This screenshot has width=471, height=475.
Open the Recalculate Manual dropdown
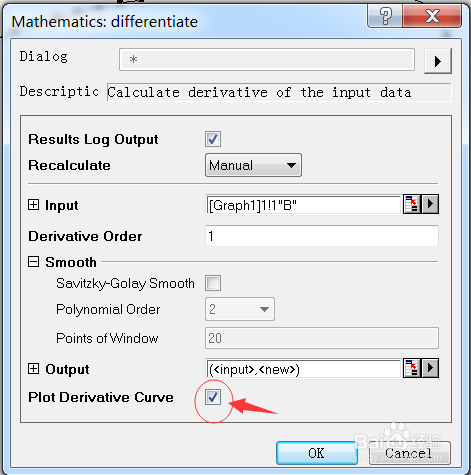pyautogui.click(x=253, y=165)
